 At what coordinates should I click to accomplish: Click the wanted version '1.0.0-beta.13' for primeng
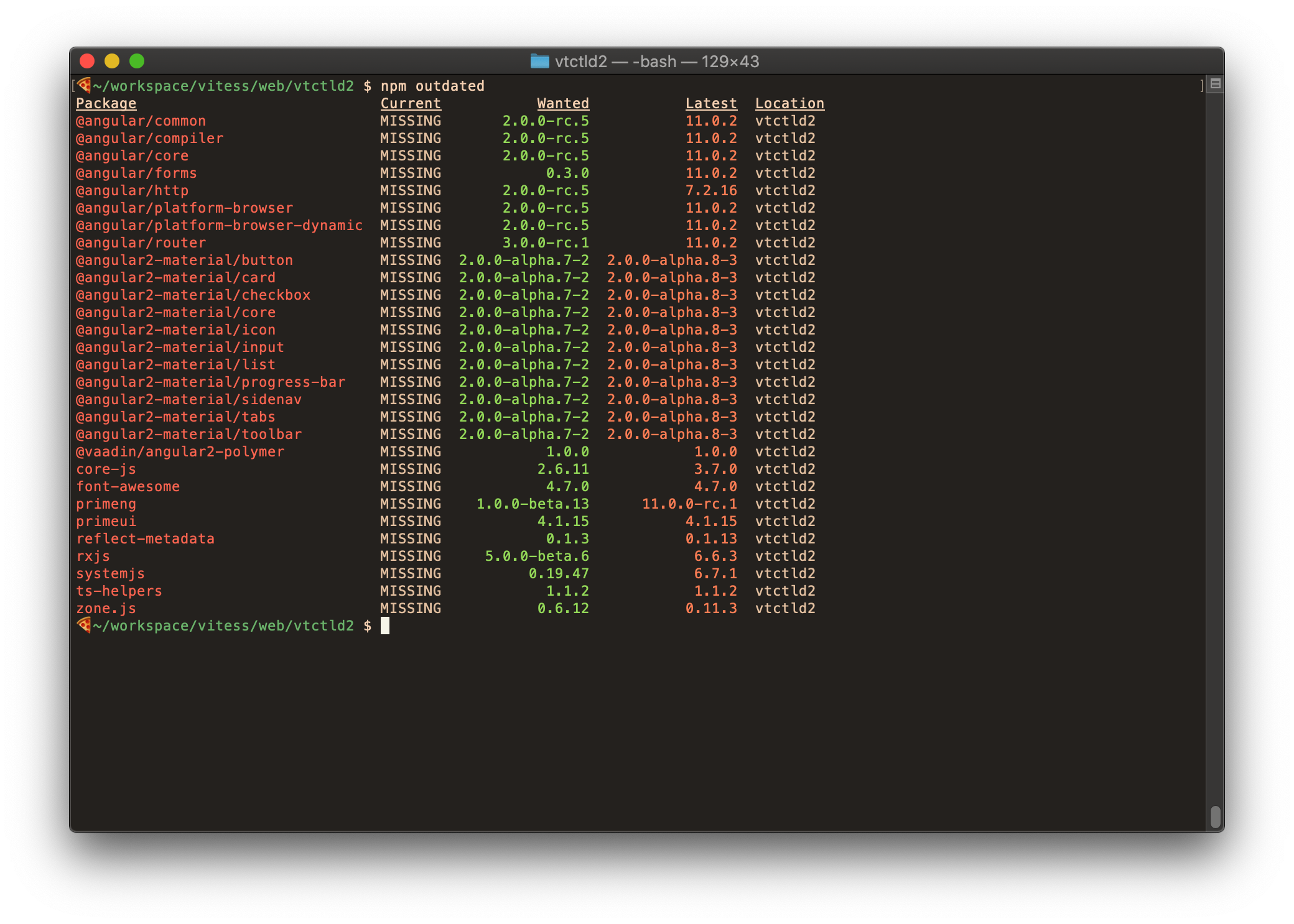click(x=533, y=504)
